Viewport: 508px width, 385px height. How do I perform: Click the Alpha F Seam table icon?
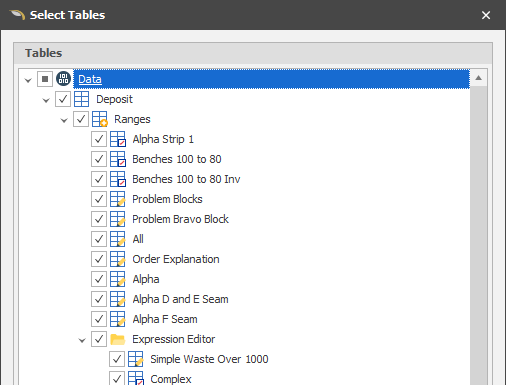click(118, 319)
